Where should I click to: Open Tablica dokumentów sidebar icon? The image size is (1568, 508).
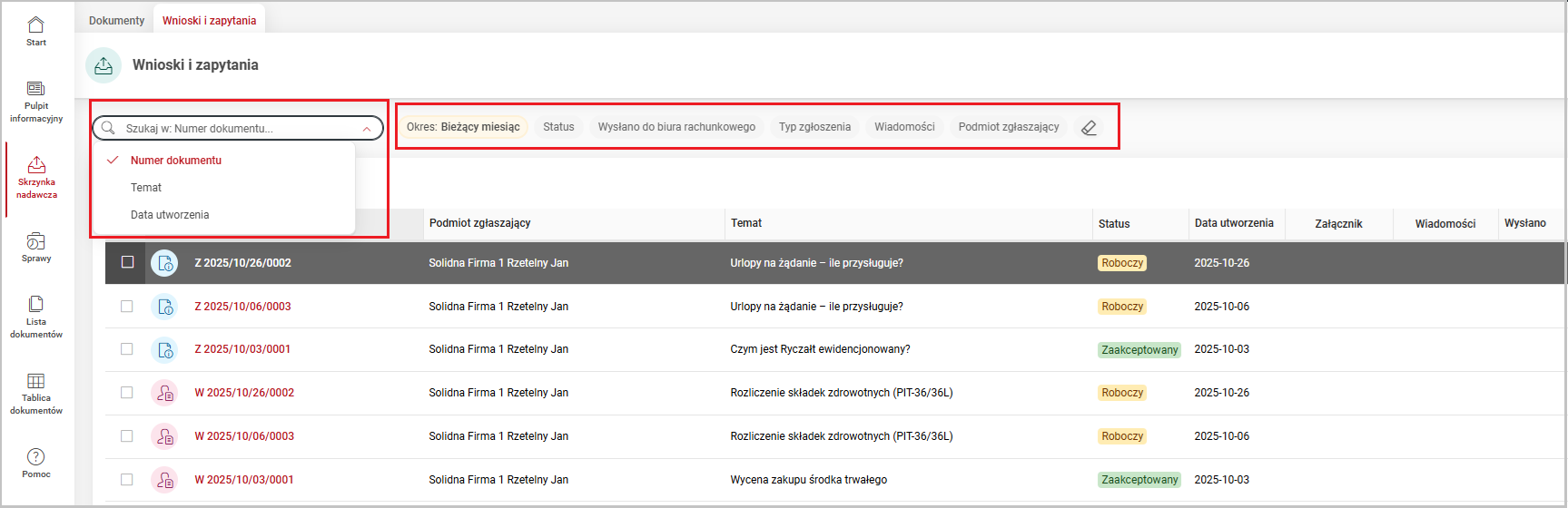(36, 381)
